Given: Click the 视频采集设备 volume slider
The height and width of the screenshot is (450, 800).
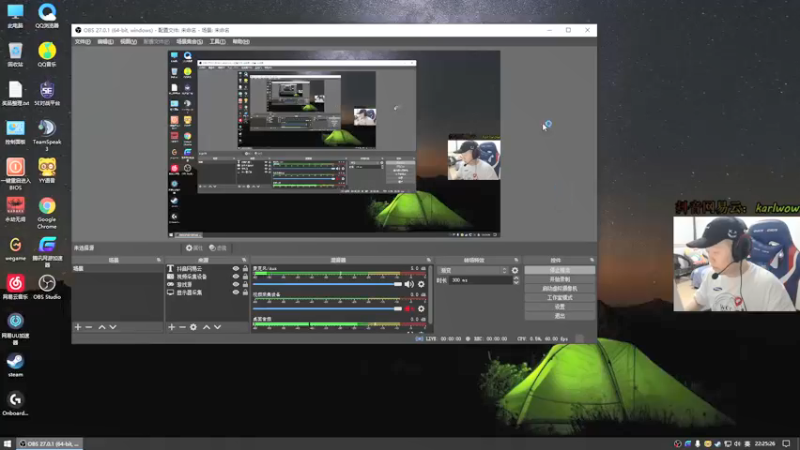Looking at the screenshot, I should (328, 309).
